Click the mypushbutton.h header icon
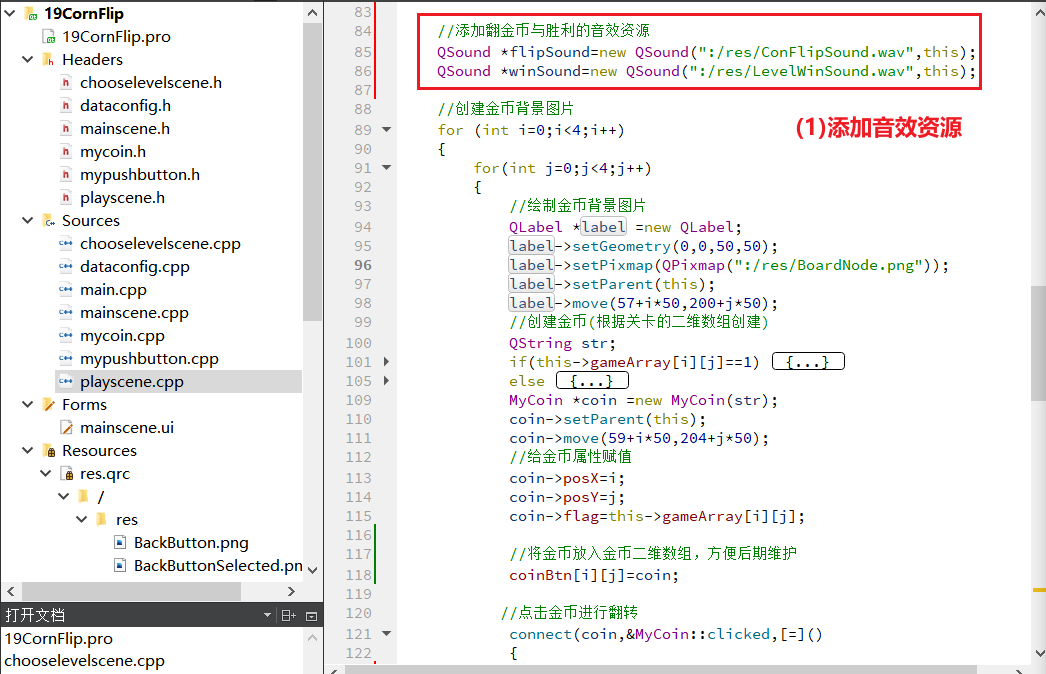This screenshot has width=1046, height=674. (65, 174)
